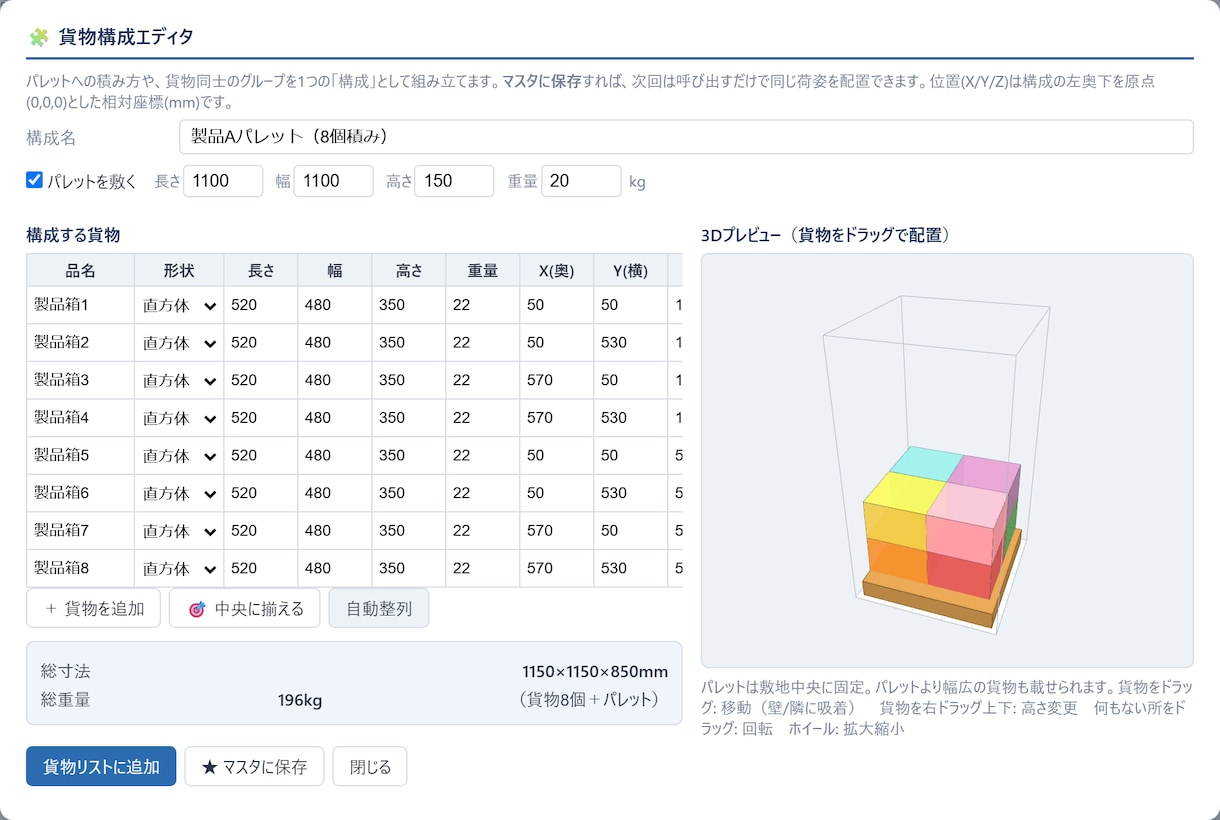The height and width of the screenshot is (820, 1220).
Task: Open the 形状 dropdown for 製品箱4
Action: point(179,418)
